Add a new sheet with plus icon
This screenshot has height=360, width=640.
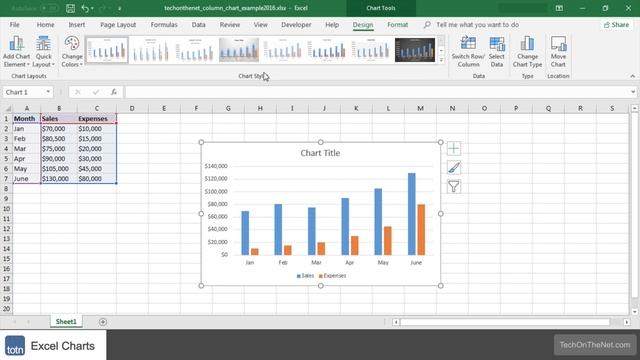point(102,322)
